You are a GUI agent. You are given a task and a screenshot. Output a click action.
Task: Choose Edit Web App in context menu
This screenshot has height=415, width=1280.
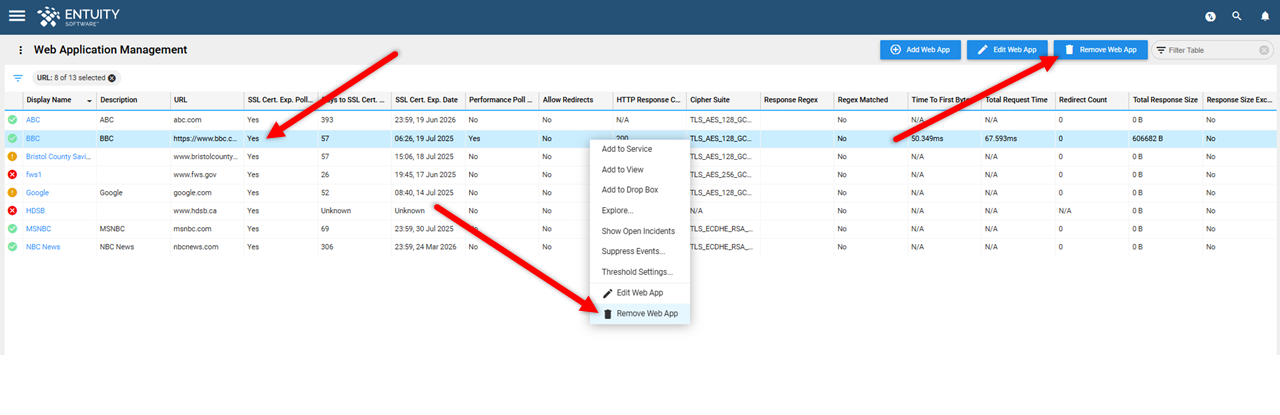(x=640, y=293)
